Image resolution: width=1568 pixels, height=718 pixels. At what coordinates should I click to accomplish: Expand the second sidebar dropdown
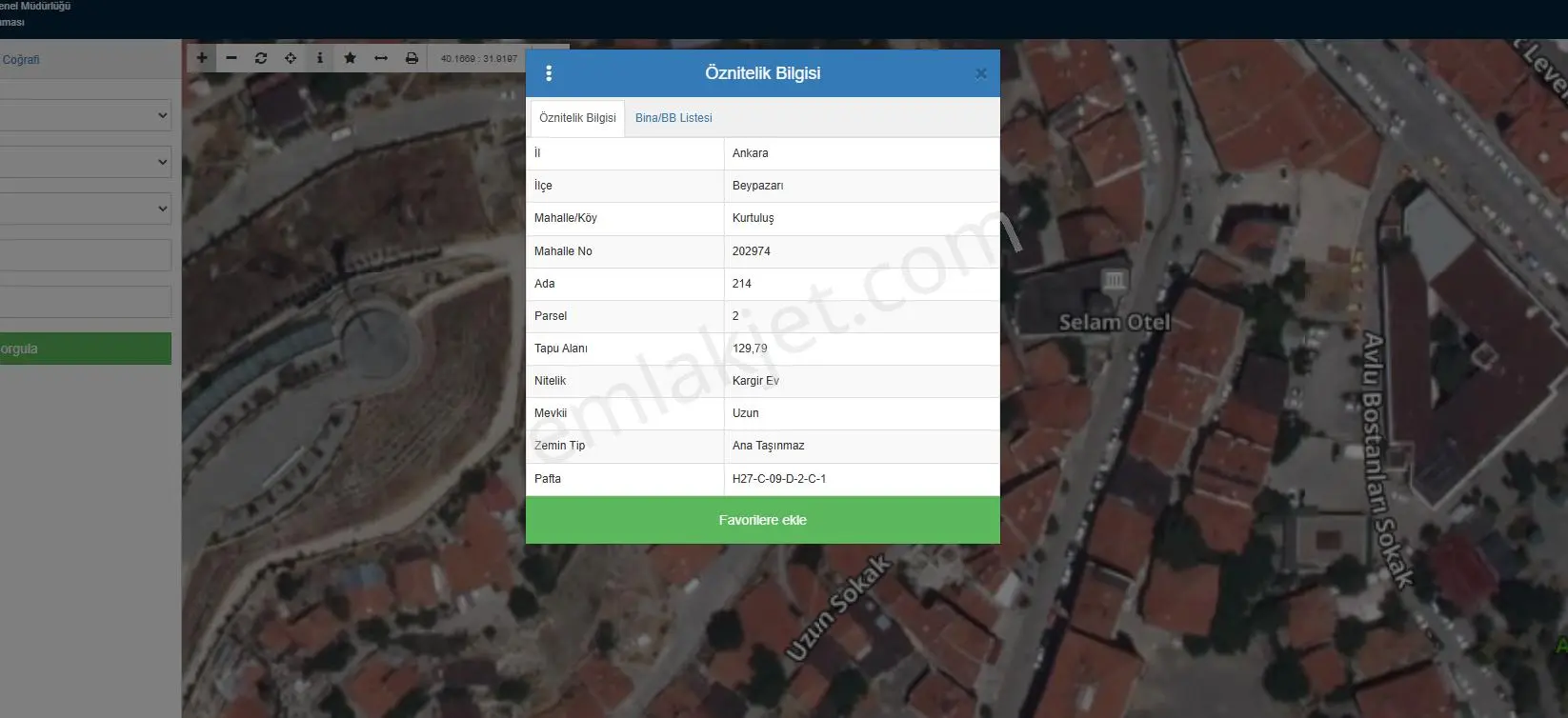tap(86, 162)
